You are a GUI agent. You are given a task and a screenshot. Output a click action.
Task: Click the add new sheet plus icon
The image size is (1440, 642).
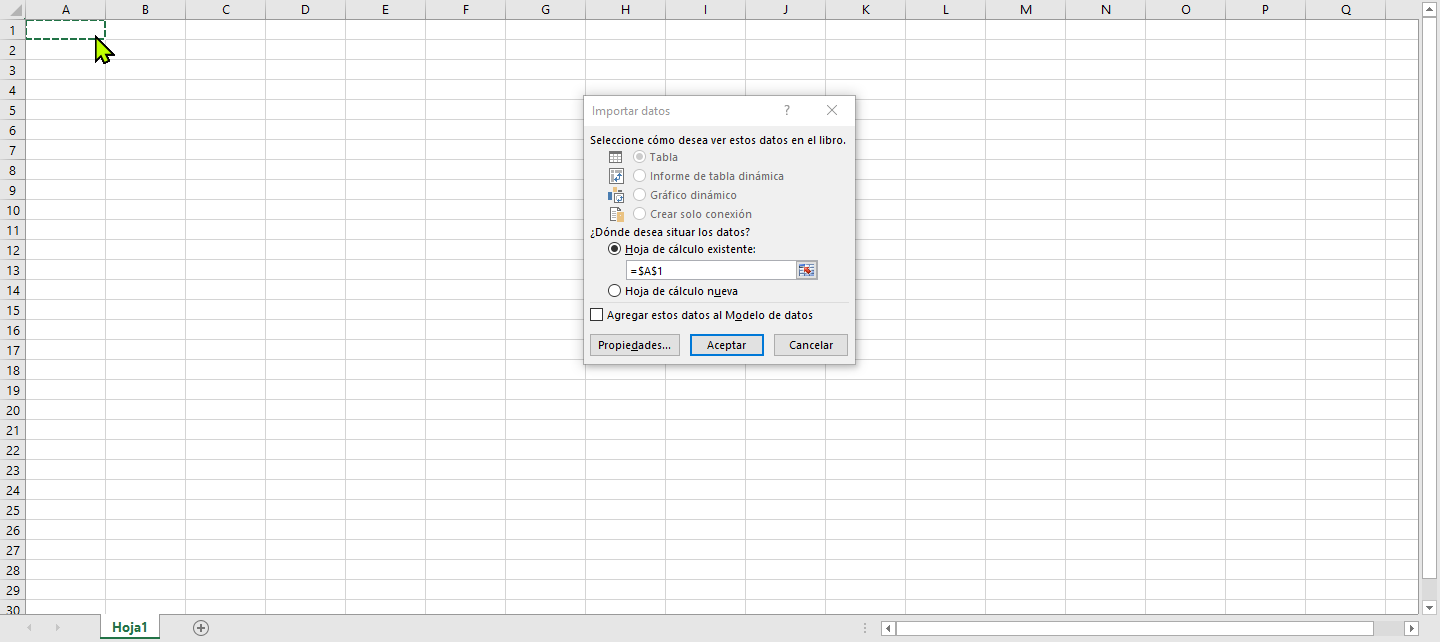pyautogui.click(x=201, y=628)
